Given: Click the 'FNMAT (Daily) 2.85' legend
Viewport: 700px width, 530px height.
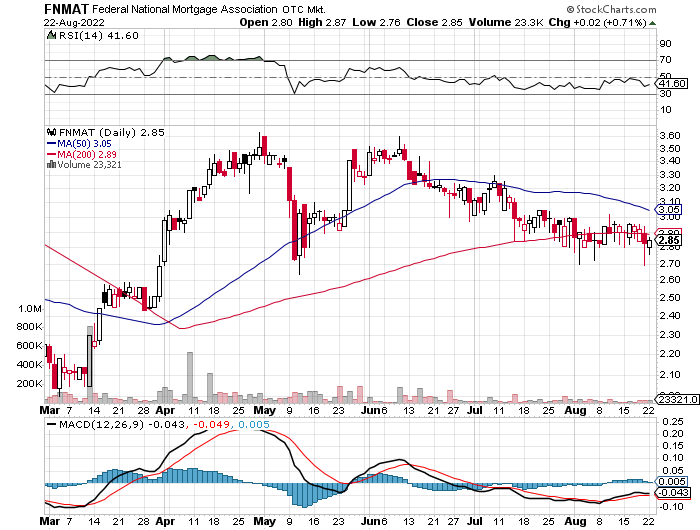Looking at the screenshot, I should 112,133.
